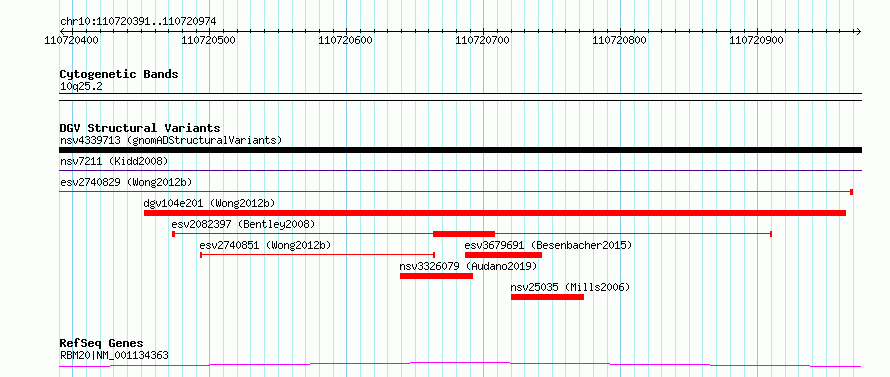890x377 pixels.
Task: Select the esv2082397 (Bentley2008) label
Action: point(243,224)
